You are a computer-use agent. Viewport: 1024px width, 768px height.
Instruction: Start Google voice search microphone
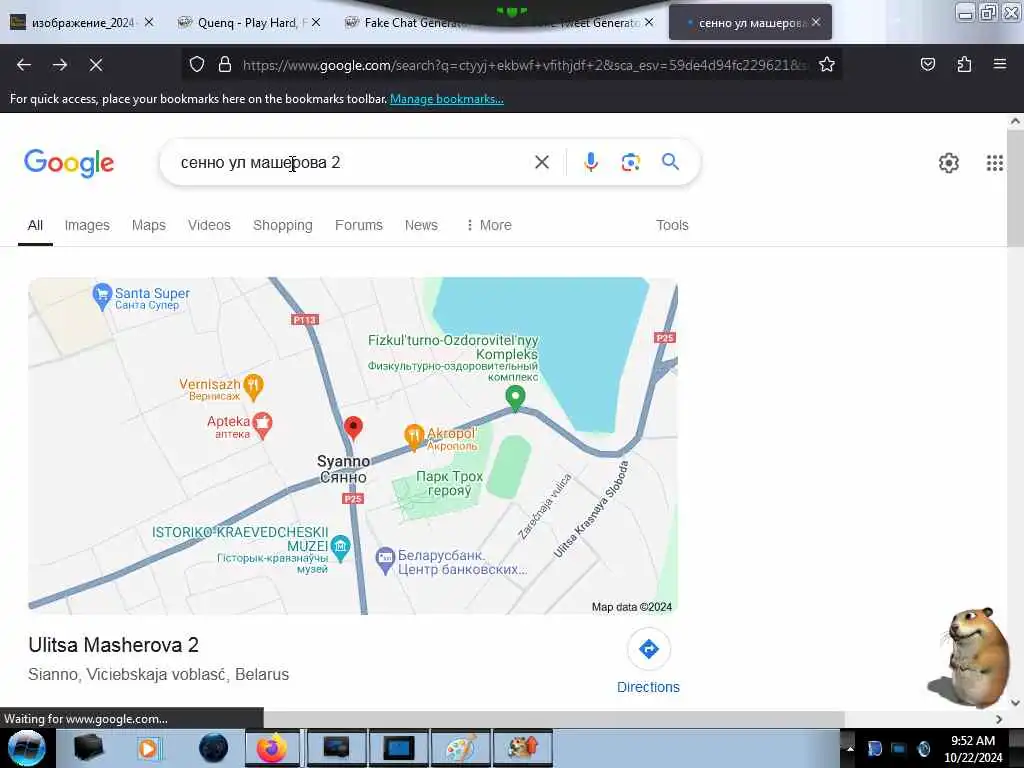591,162
